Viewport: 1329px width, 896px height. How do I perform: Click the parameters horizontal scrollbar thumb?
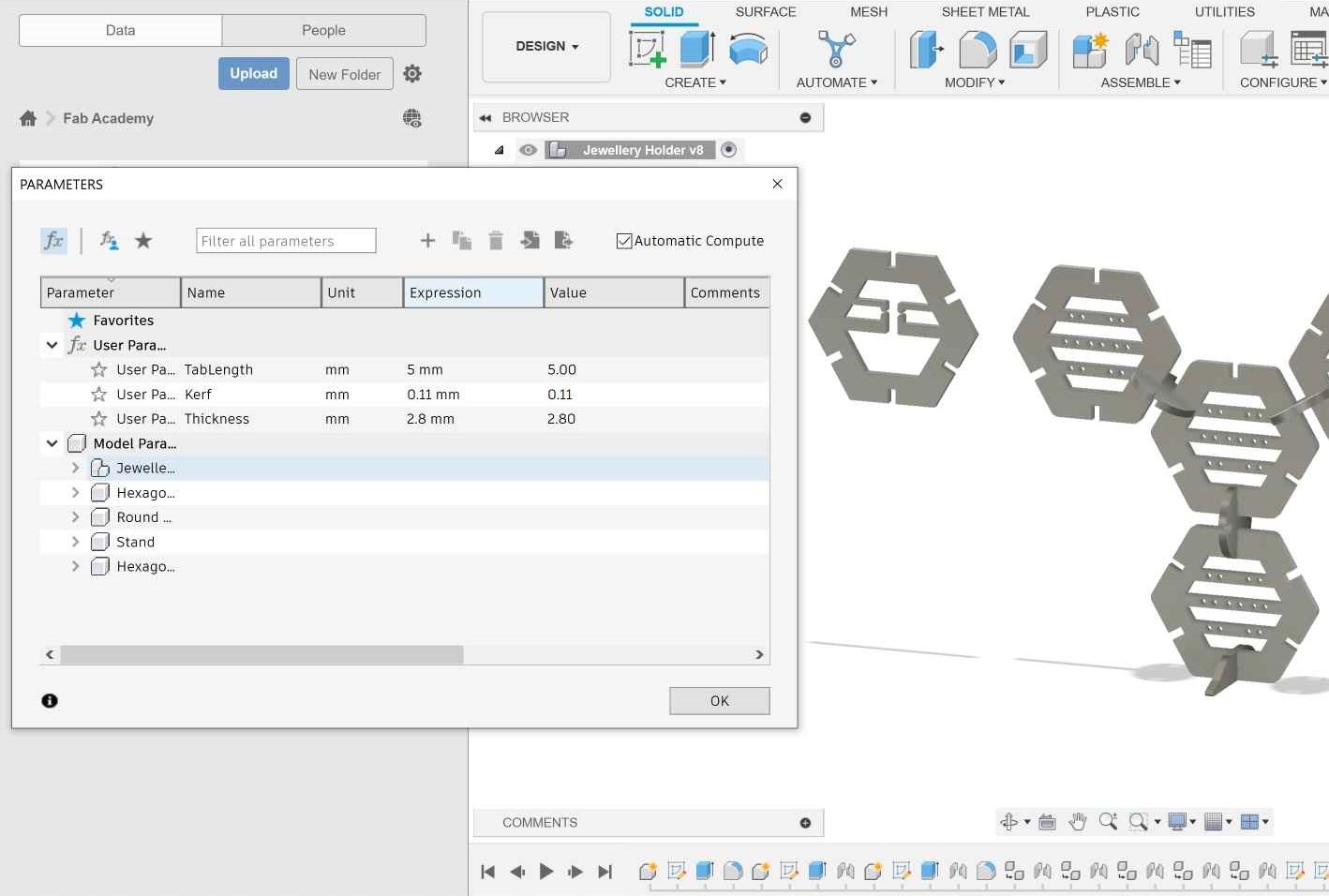pyautogui.click(x=261, y=654)
